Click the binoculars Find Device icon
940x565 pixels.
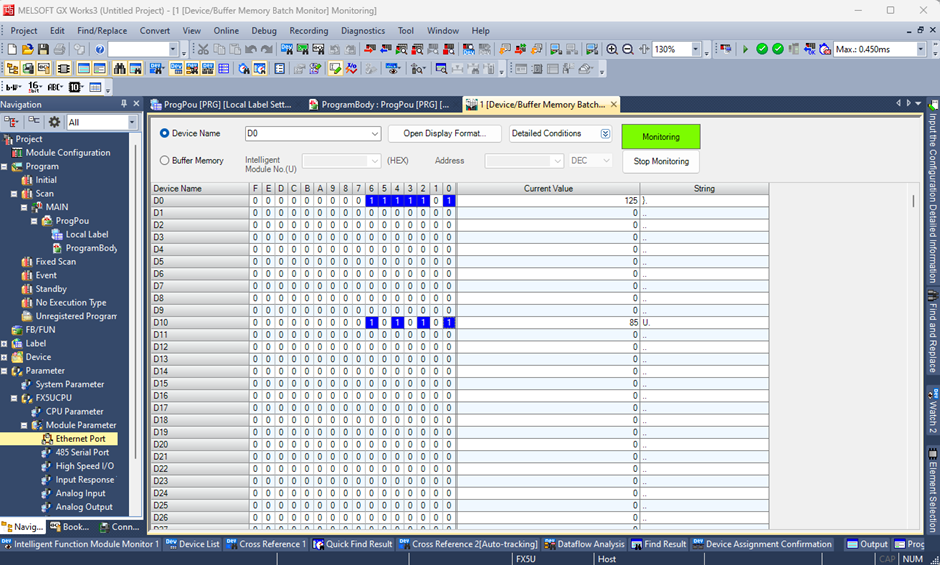click(120, 69)
